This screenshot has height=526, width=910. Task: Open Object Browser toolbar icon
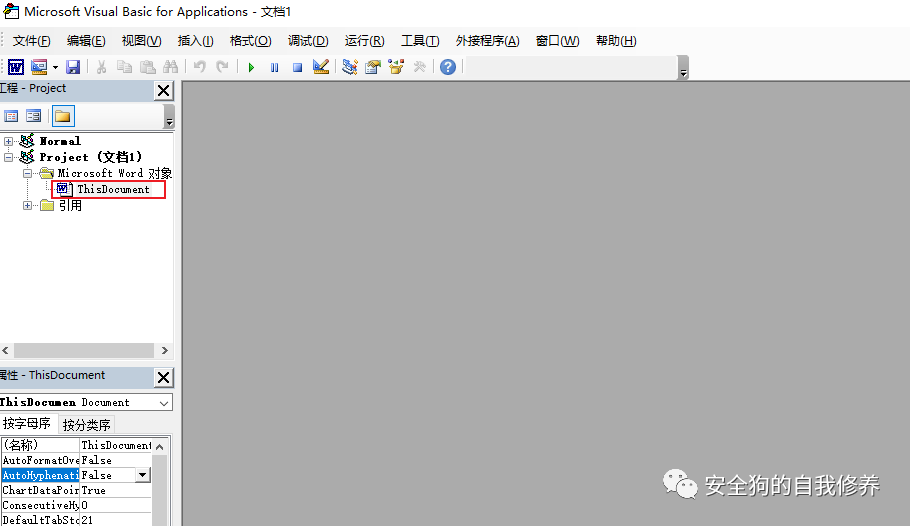pyautogui.click(x=396, y=67)
